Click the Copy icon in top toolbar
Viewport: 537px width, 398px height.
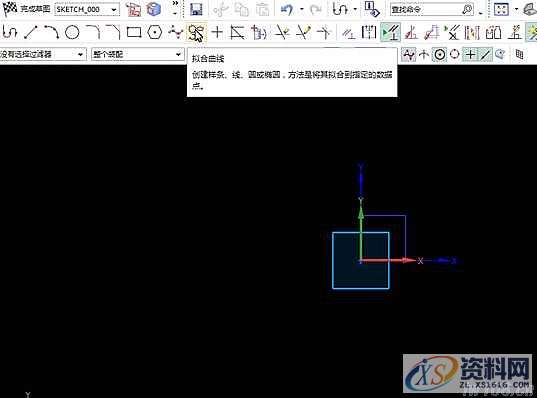pos(241,10)
